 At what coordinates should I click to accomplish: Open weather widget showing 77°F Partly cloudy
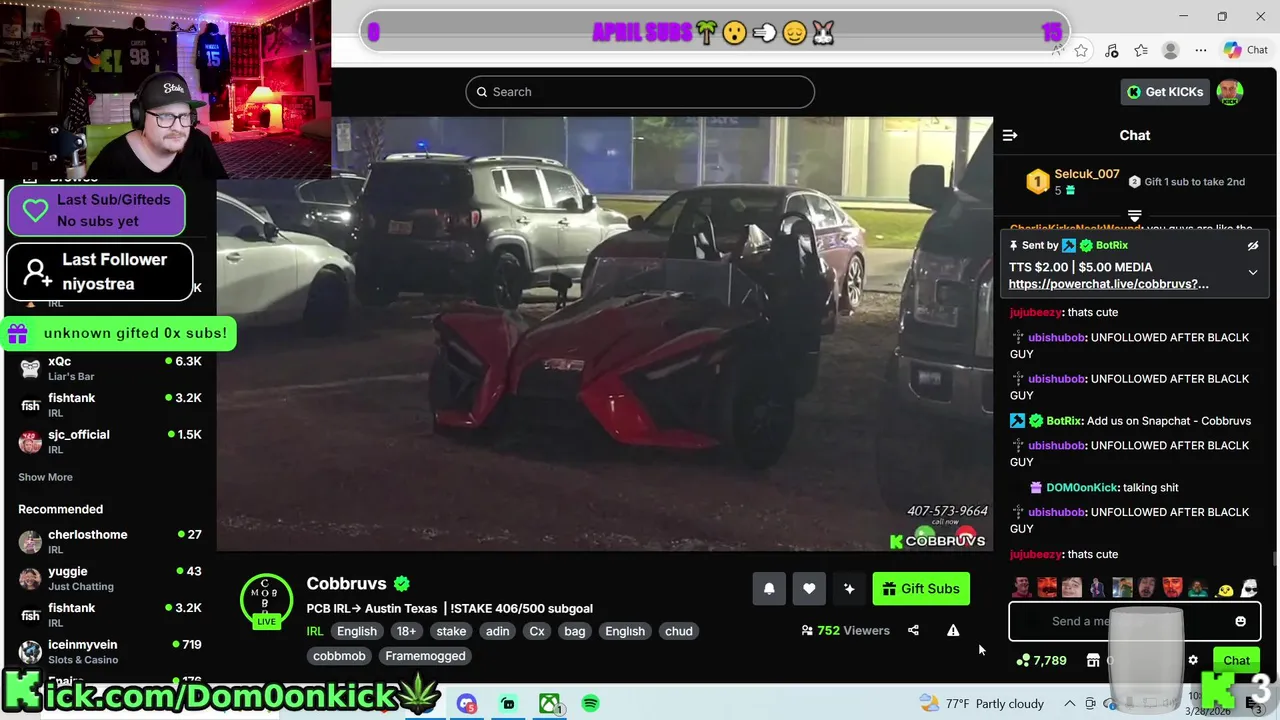click(x=981, y=704)
